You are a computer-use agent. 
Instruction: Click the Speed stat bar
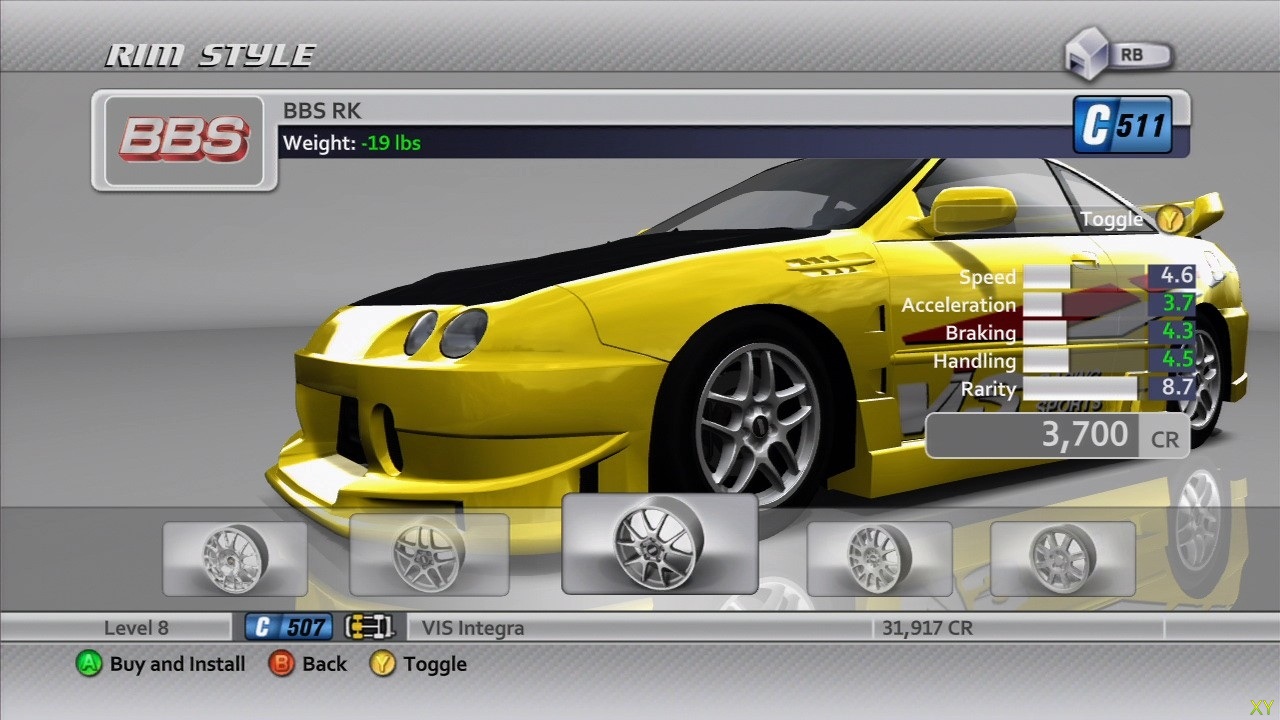pyautogui.click(x=1084, y=277)
